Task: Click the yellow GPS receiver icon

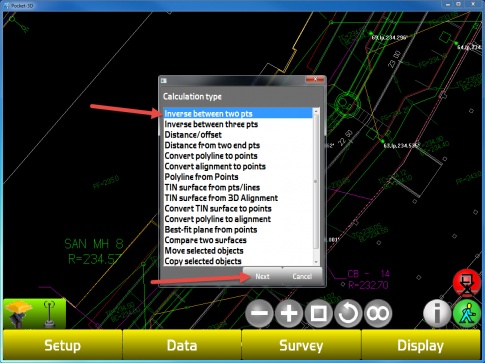Action: (18, 313)
